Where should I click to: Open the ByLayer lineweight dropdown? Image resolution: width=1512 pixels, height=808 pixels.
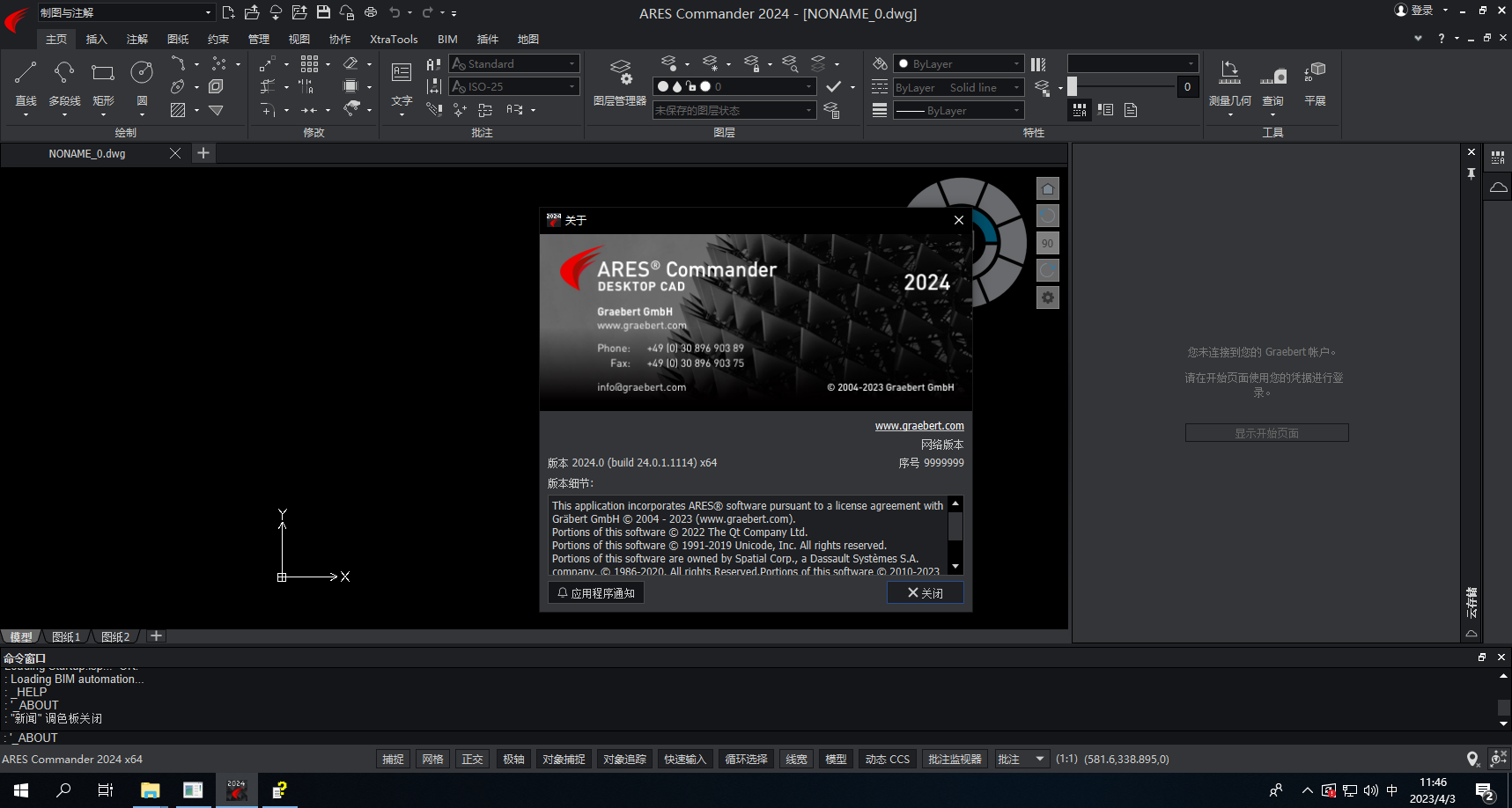(x=958, y=110)
